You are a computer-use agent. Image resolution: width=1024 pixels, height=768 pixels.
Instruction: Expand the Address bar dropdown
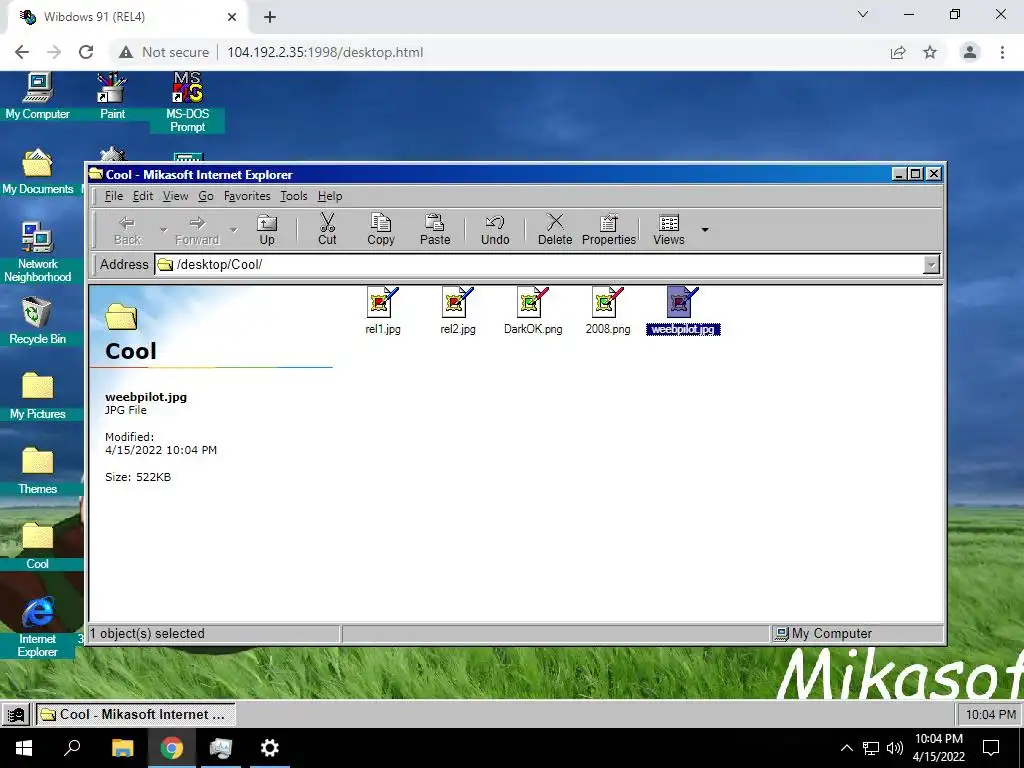click(931, 264)
